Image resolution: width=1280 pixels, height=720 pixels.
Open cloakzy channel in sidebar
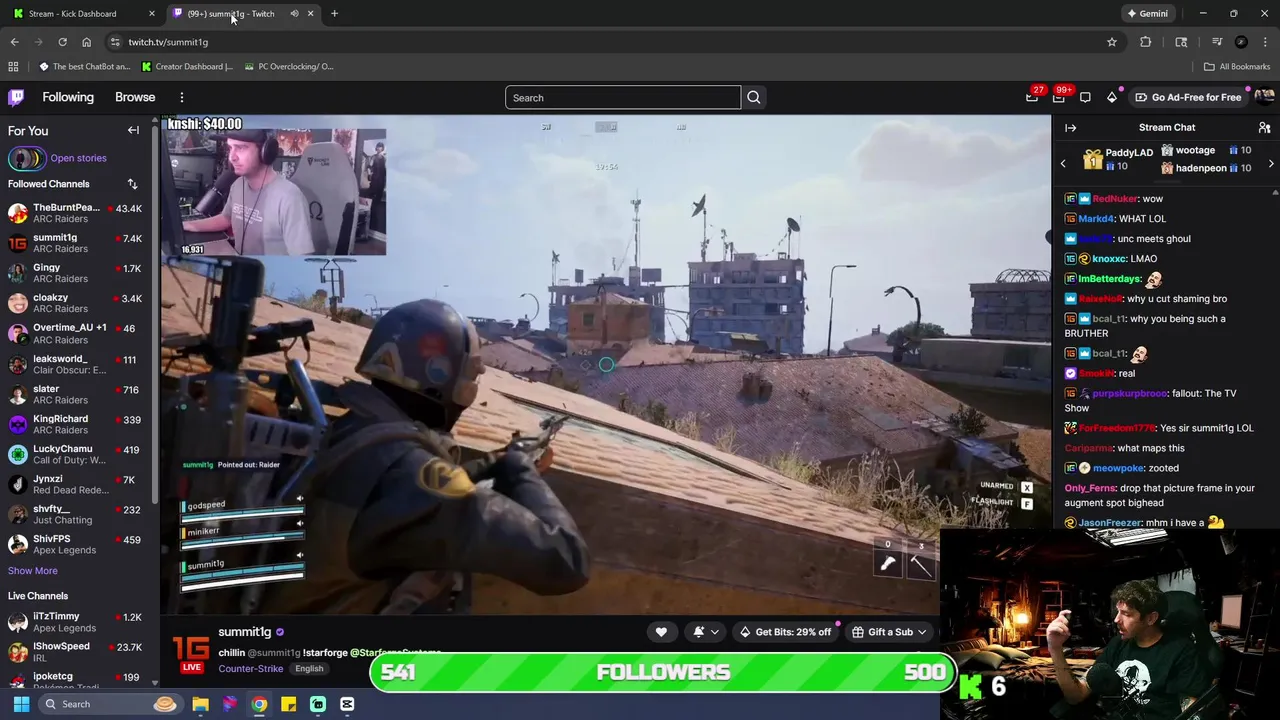tap(75, 303)
